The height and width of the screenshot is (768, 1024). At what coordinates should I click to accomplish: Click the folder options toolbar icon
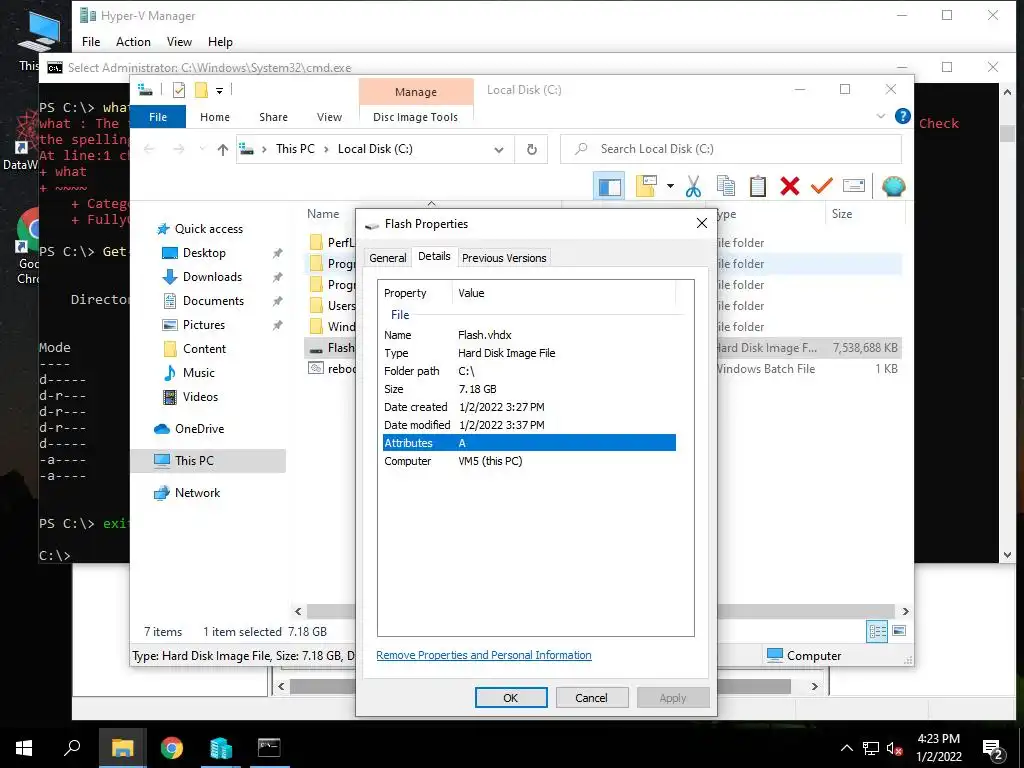(646, 186)
